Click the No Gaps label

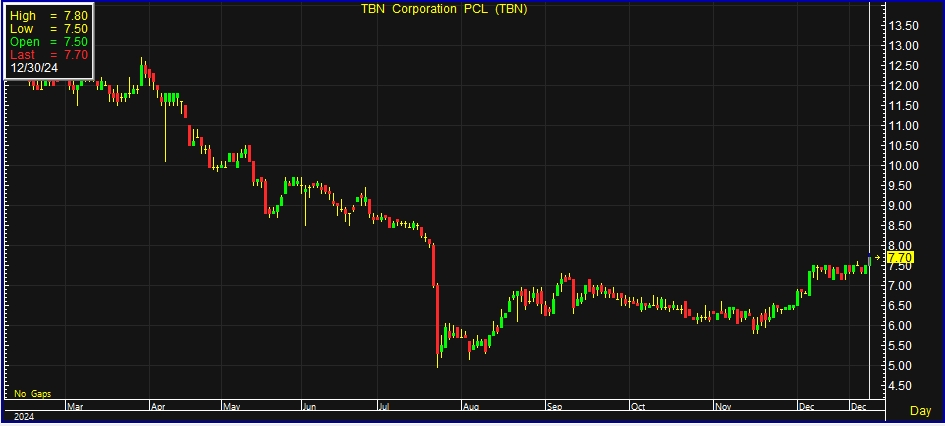click(30, 393)
